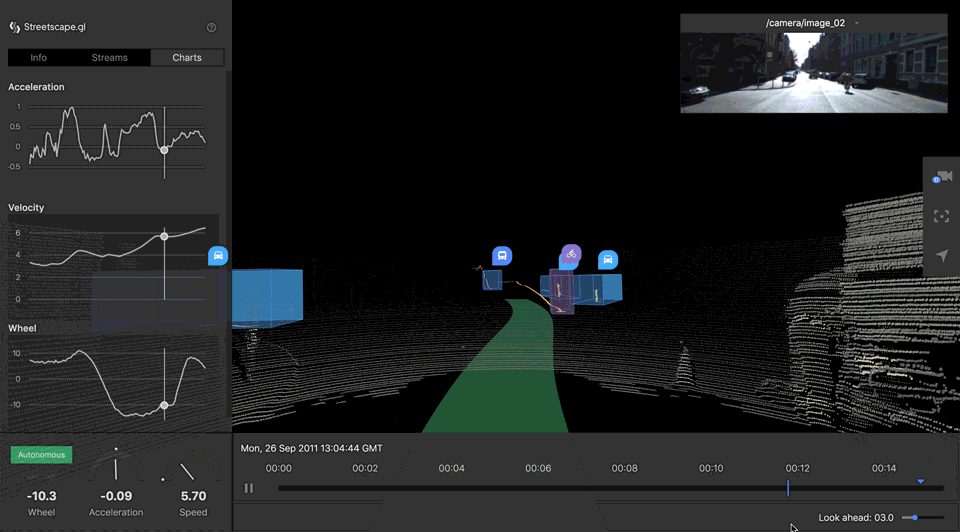
Task: Click the Velocity chart cursor point
Action: [164, 236]
